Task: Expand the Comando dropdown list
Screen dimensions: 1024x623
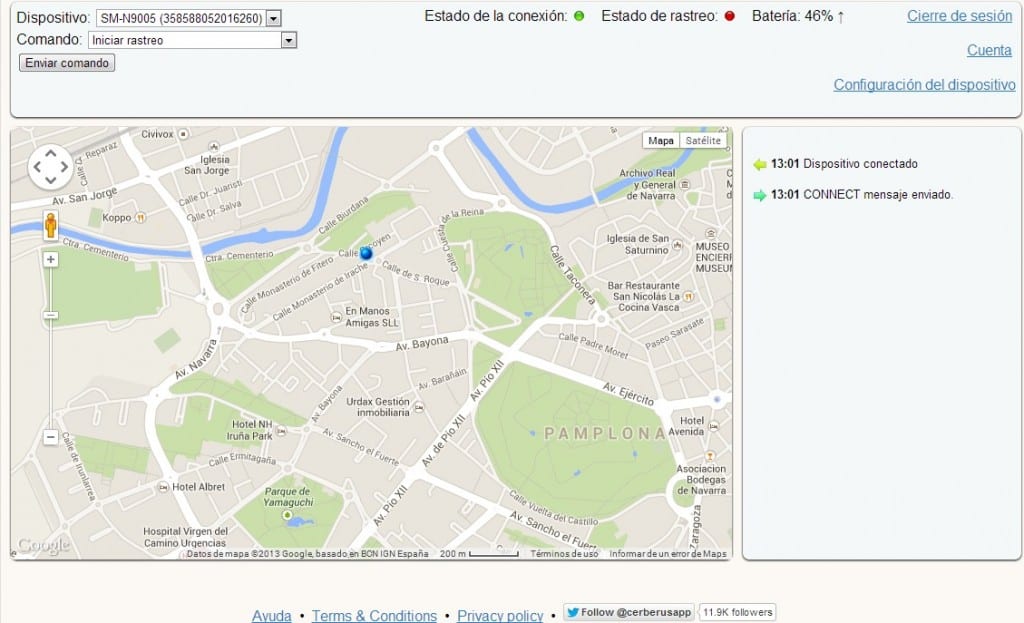Action: 289,40
